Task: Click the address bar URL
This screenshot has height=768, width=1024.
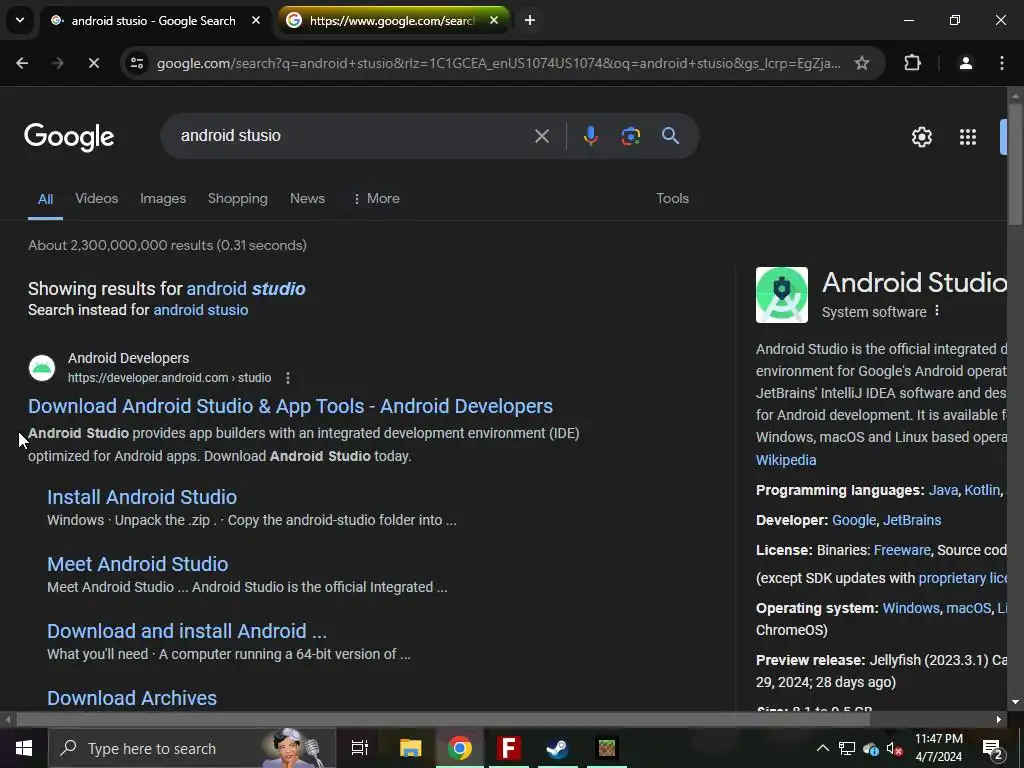Action: 498,63
